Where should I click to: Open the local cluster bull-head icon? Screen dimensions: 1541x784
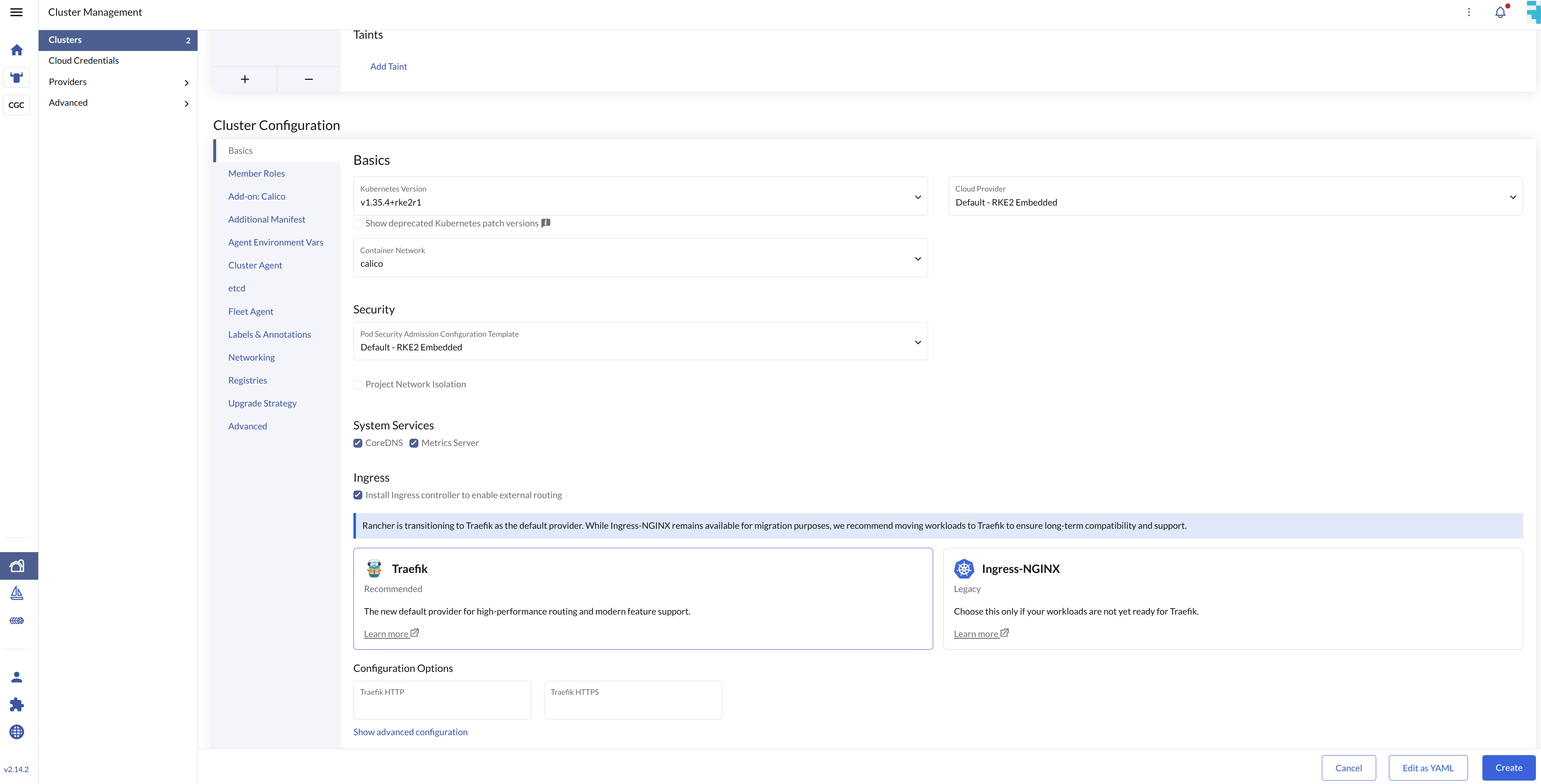click(x=17, y=77)
